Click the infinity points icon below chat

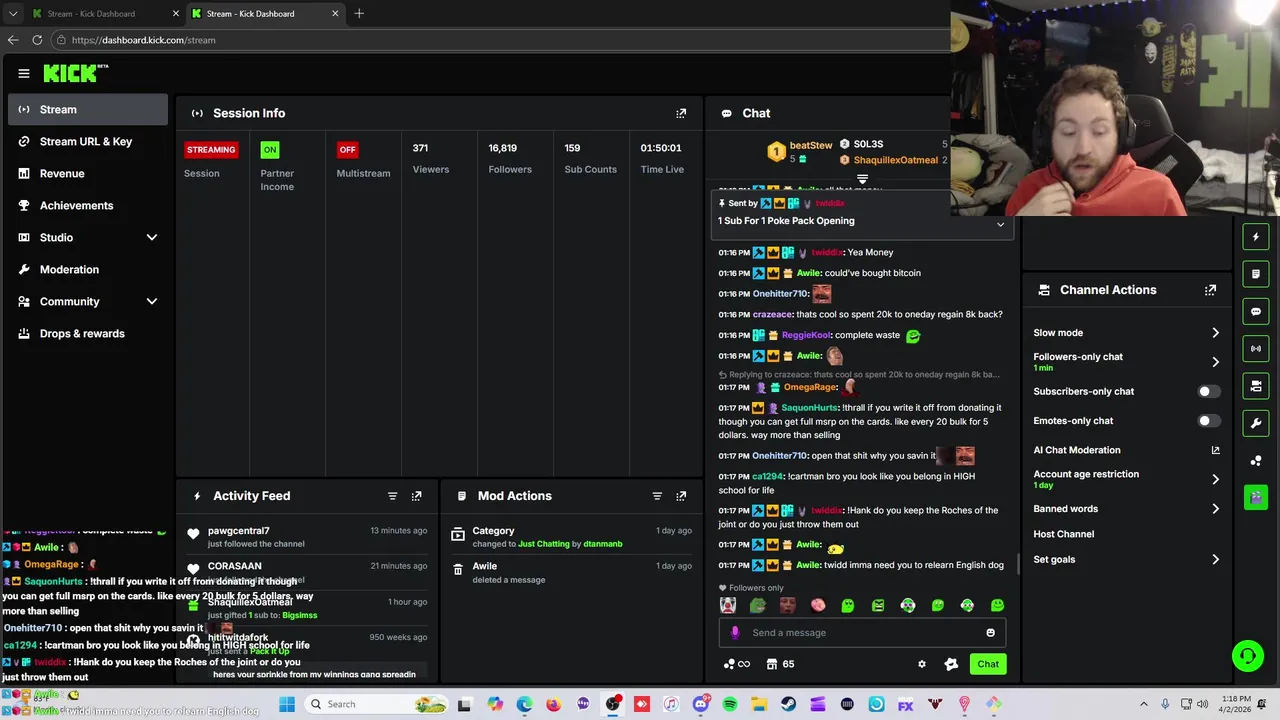737,664
